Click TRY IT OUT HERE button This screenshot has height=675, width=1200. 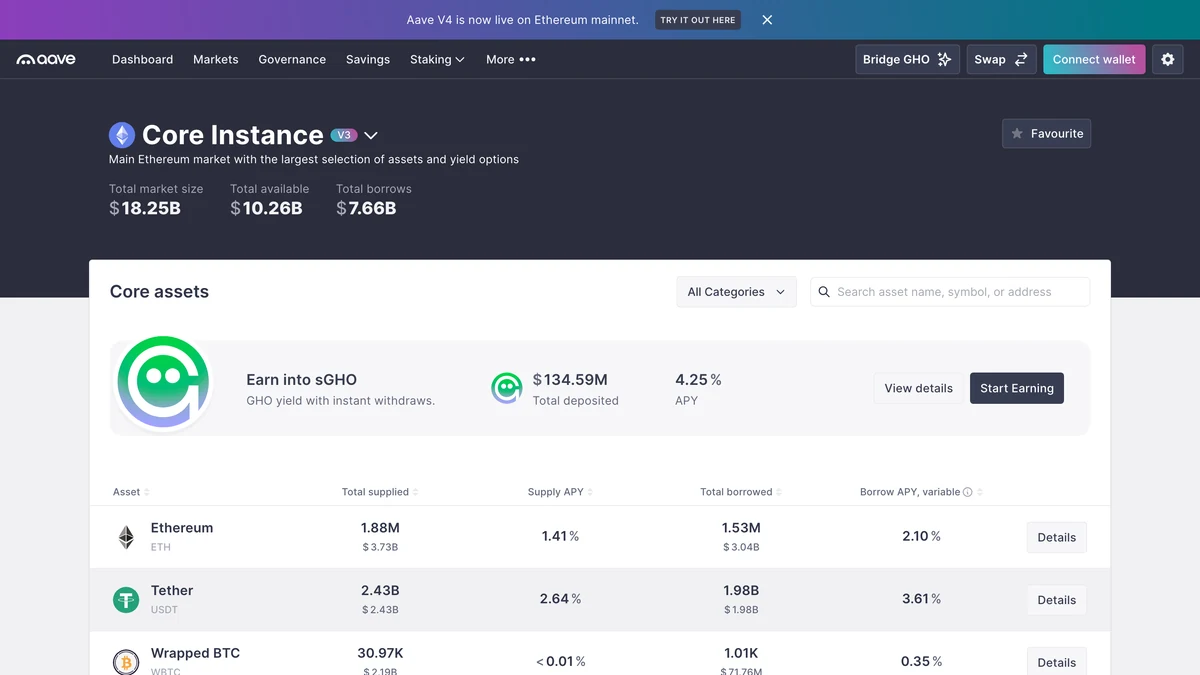(698, 20)
